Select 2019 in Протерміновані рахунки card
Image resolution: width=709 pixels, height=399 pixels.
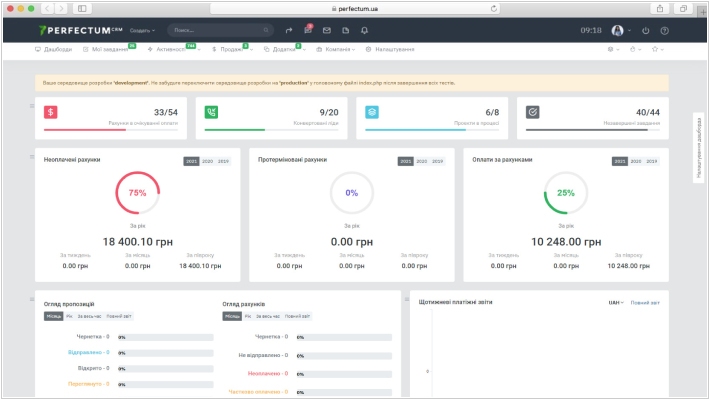point(438,161)
